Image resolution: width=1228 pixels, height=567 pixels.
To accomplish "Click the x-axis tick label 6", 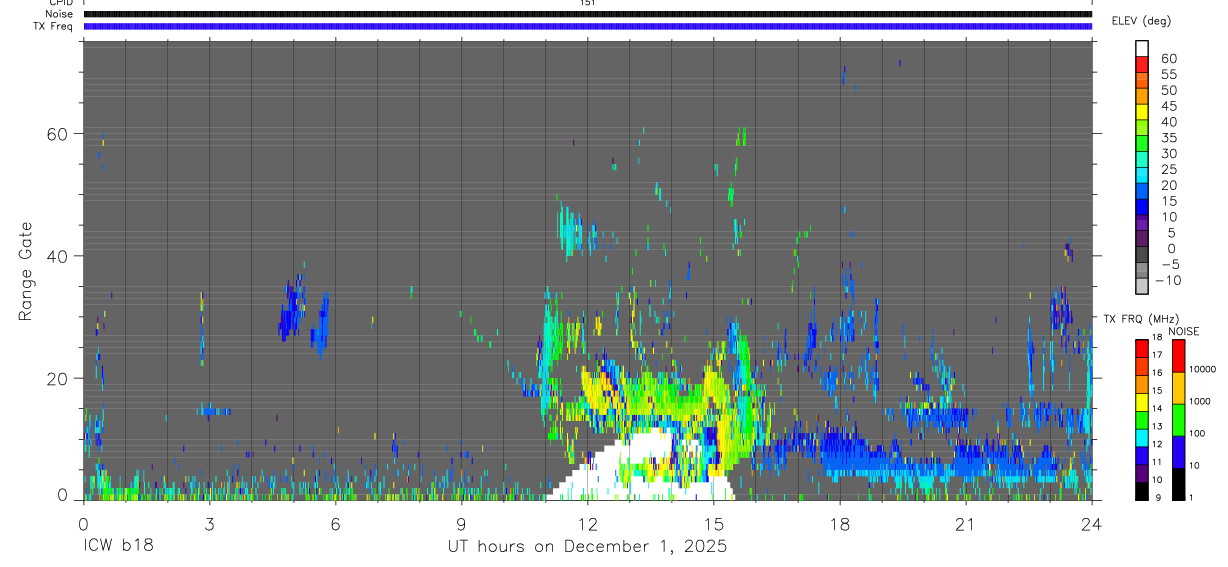I will [335, 523].
